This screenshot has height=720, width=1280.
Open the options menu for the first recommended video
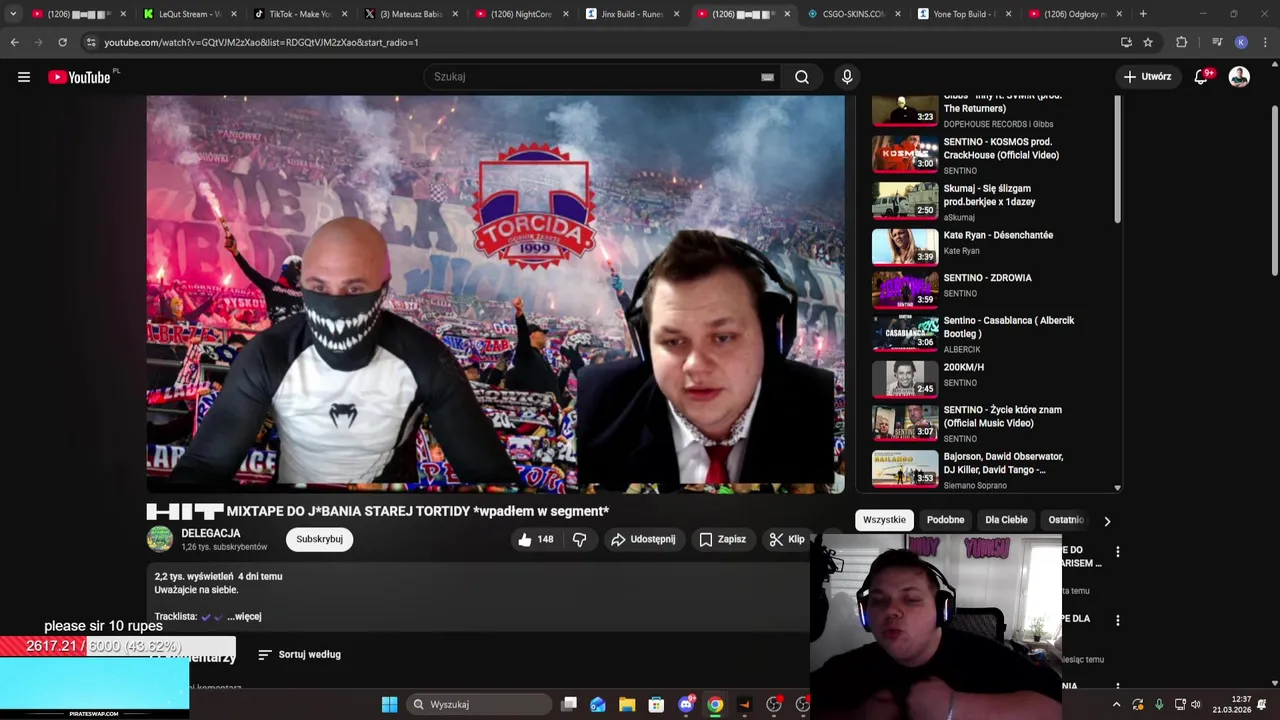pos(1117,551)
